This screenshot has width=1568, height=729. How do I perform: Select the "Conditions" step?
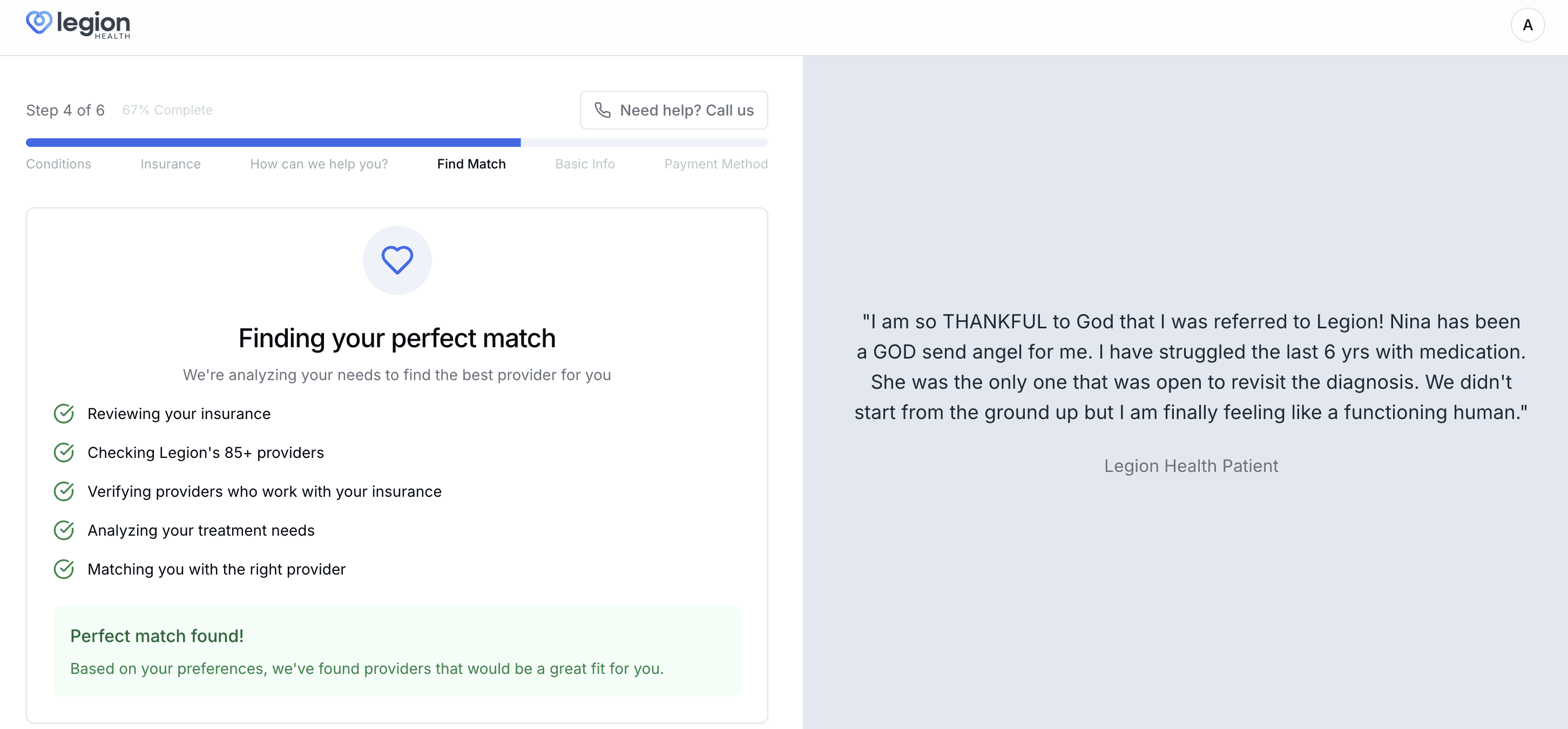click(x=58, y=164)
